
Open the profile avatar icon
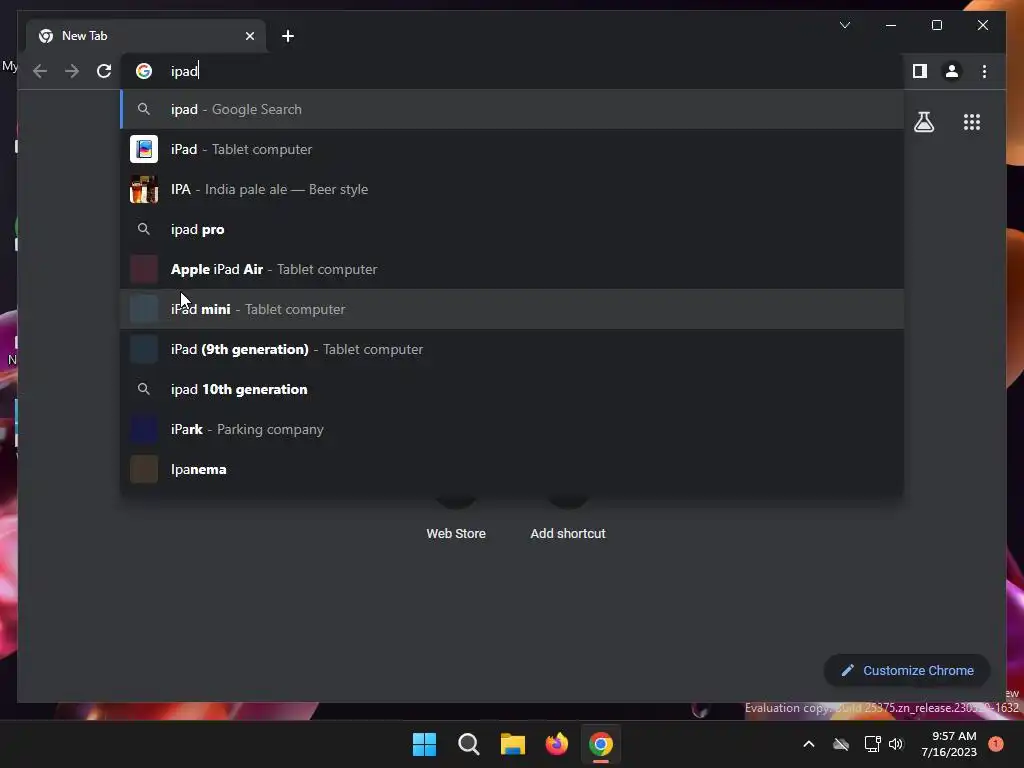(952, 71)
